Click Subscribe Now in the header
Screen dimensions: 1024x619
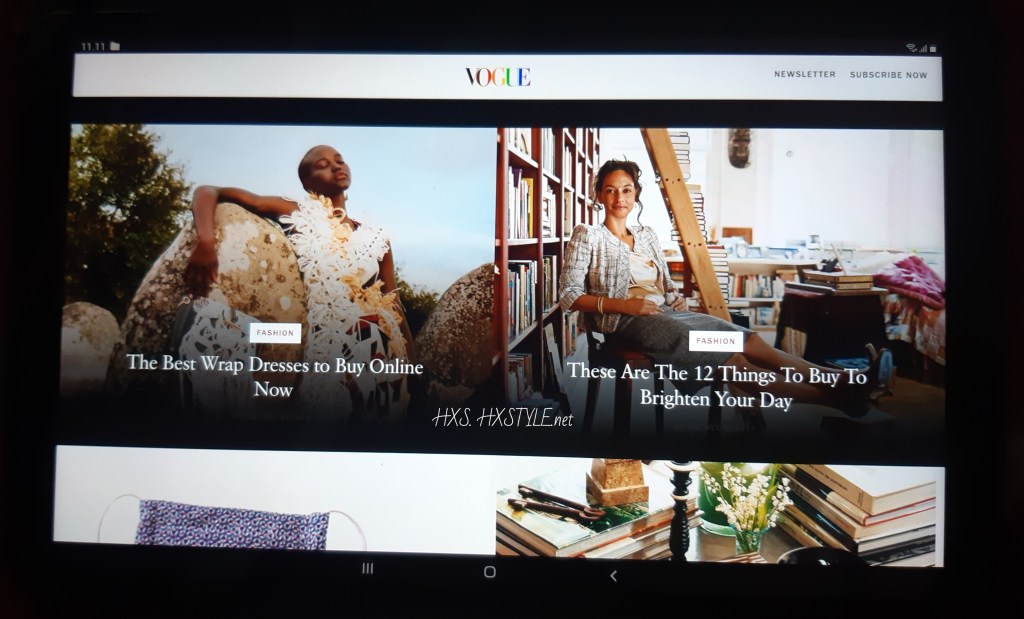coord(888,75)
